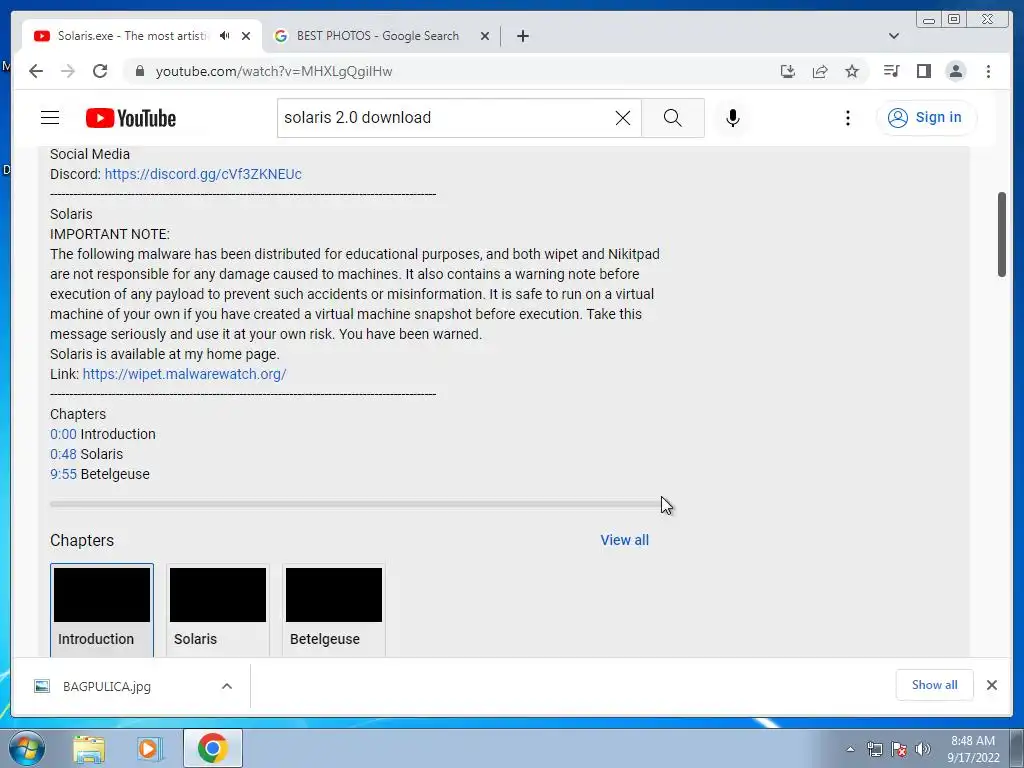Click the lock site info icon
1024x768 pixels.
[139, 71]
